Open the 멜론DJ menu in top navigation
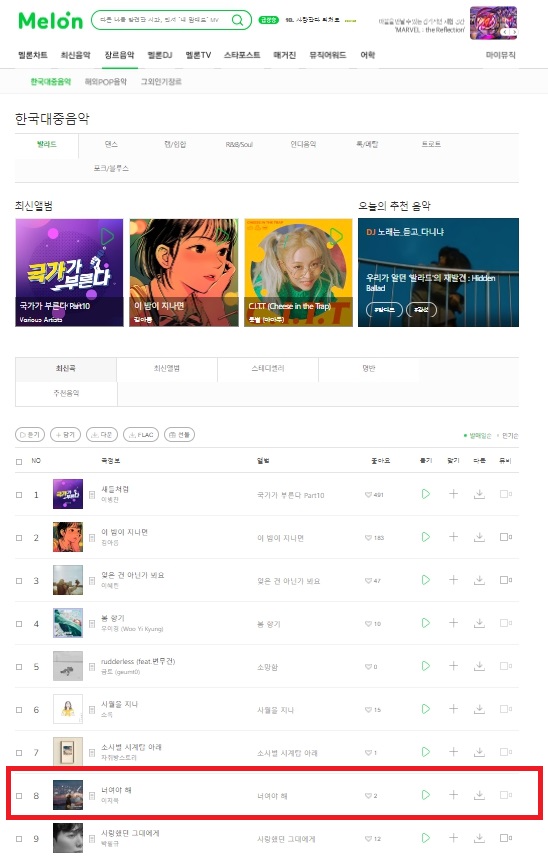The width and height of the screenshot is (548, 859). click(160, 55)
